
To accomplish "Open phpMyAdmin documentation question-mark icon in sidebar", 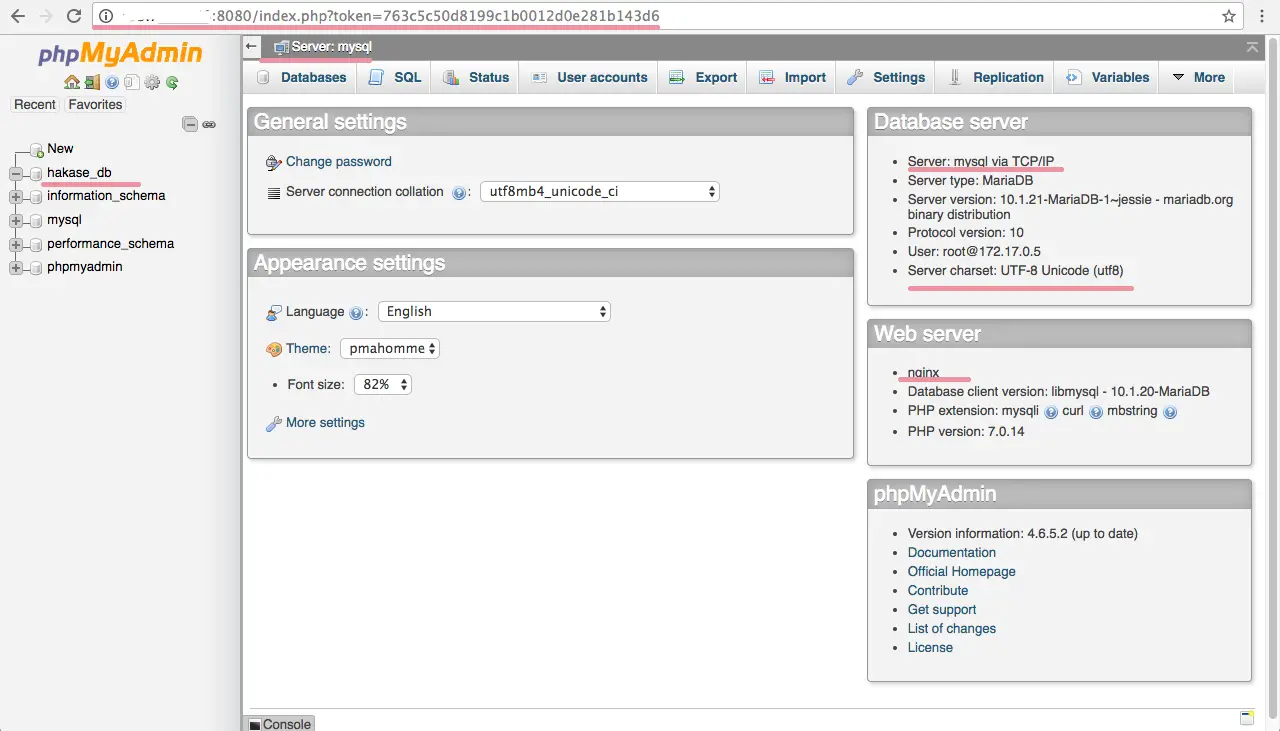I will point(112,83).
